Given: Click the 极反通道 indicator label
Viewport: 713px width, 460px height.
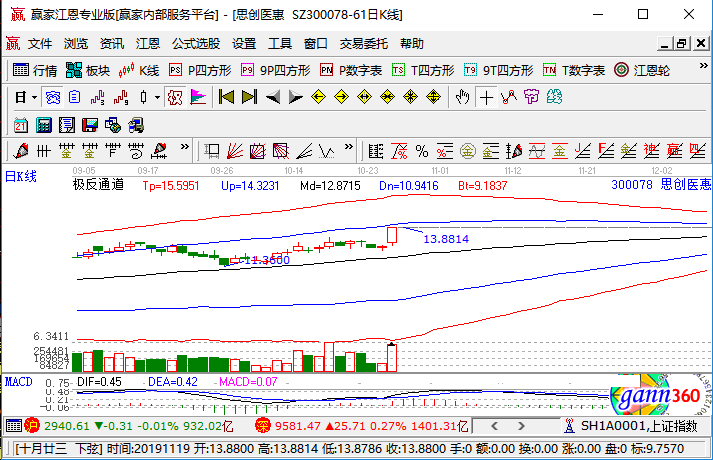Looking at the screenshot, I should click(x=98, y=185).
